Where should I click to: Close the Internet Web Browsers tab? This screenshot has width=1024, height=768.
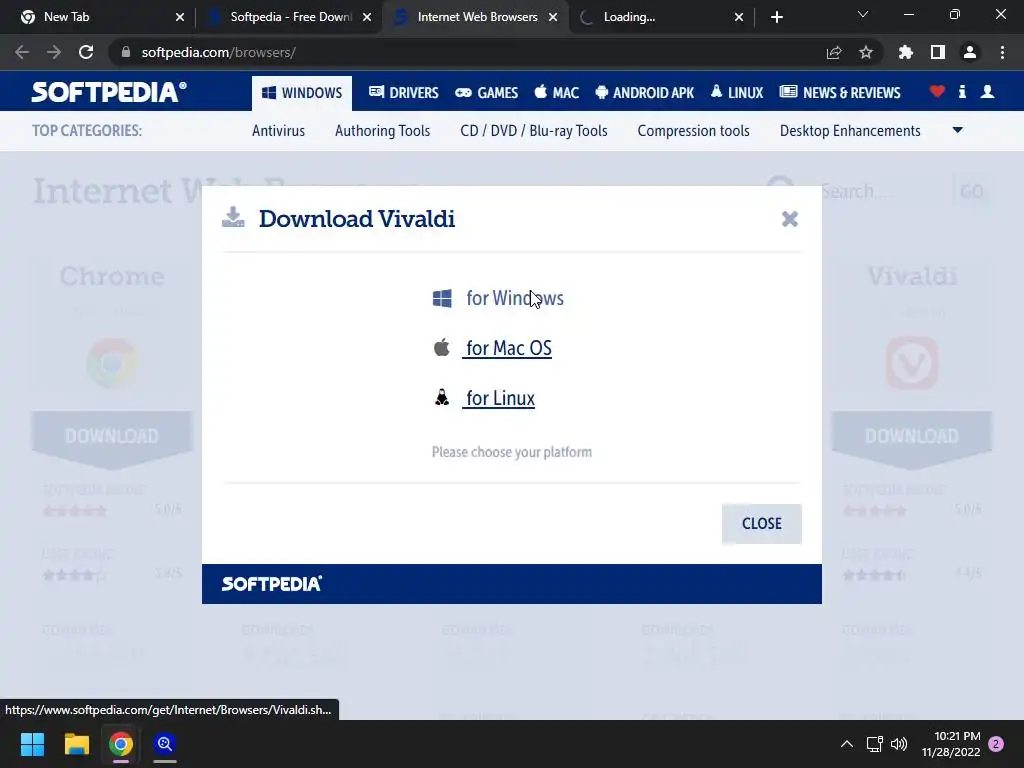[x=553, y=17]
